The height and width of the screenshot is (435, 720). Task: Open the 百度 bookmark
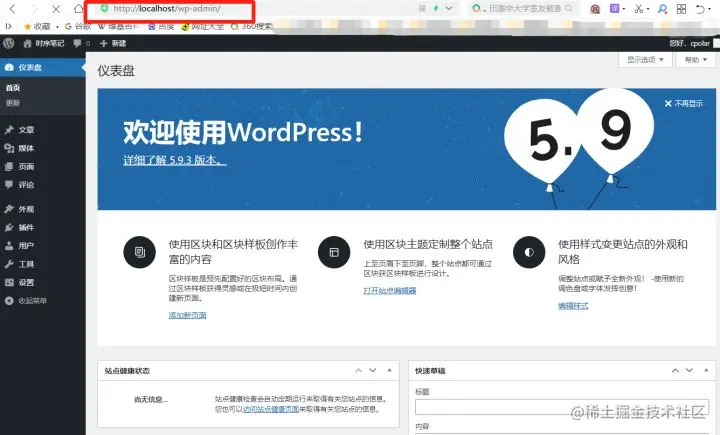click(161, 26)
